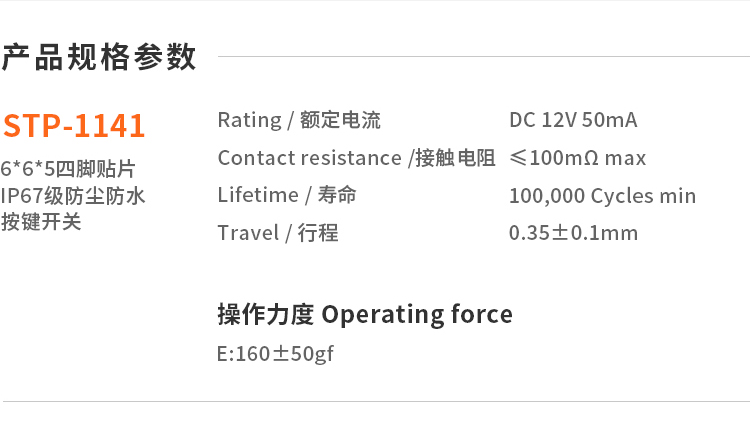
Task: Select the Lifetime / 寿命 label
Action: pyautogui.click(x=287, y=195)
